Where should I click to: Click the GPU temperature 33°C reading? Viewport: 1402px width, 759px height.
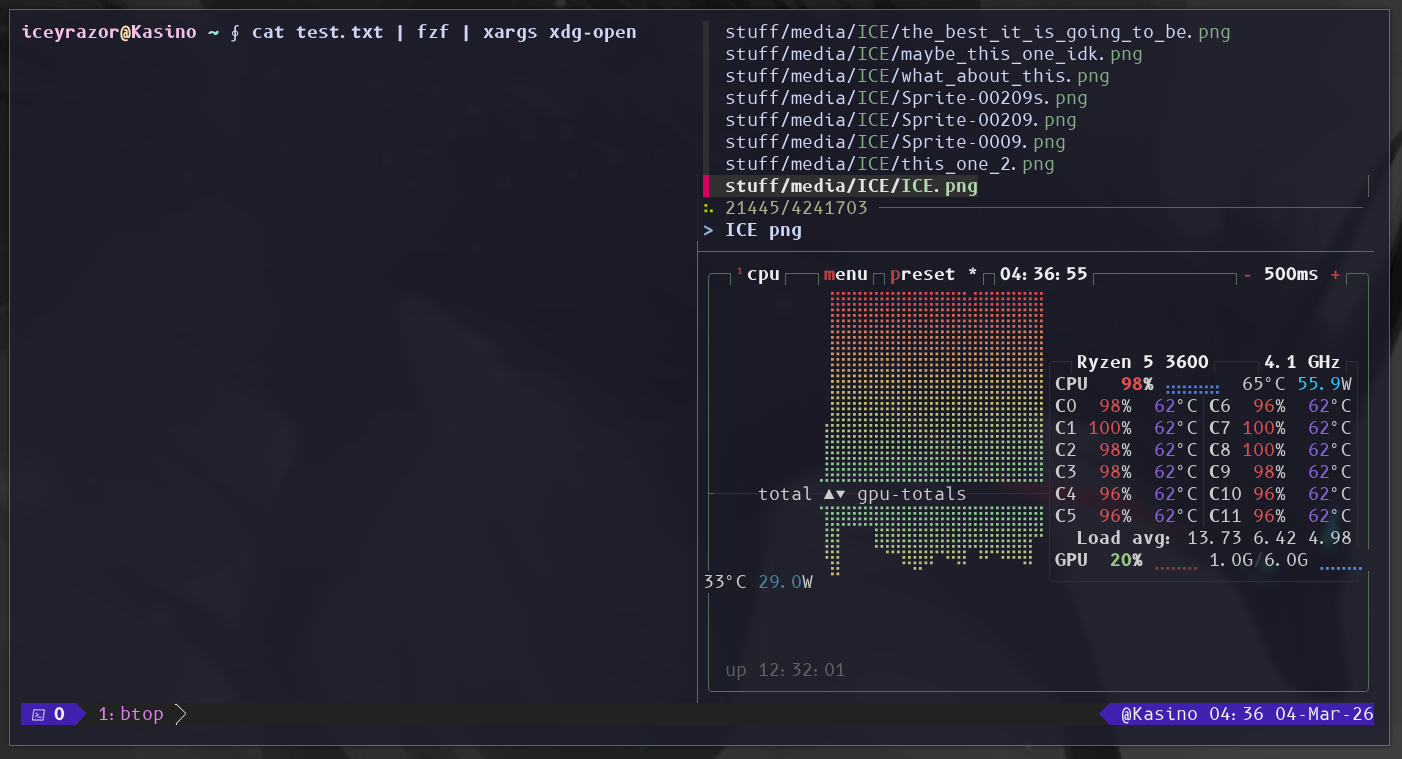[725, 582]
